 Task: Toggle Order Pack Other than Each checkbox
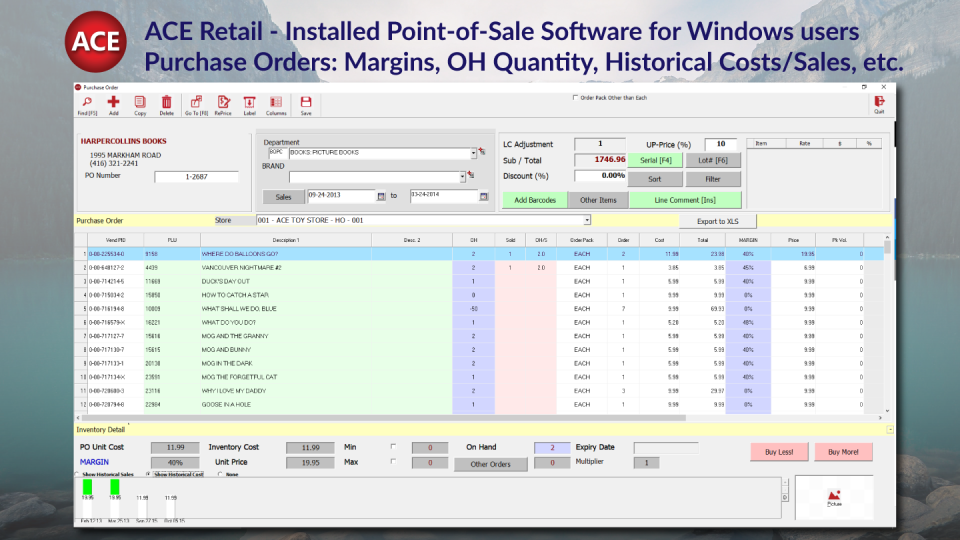pos(575,97)
